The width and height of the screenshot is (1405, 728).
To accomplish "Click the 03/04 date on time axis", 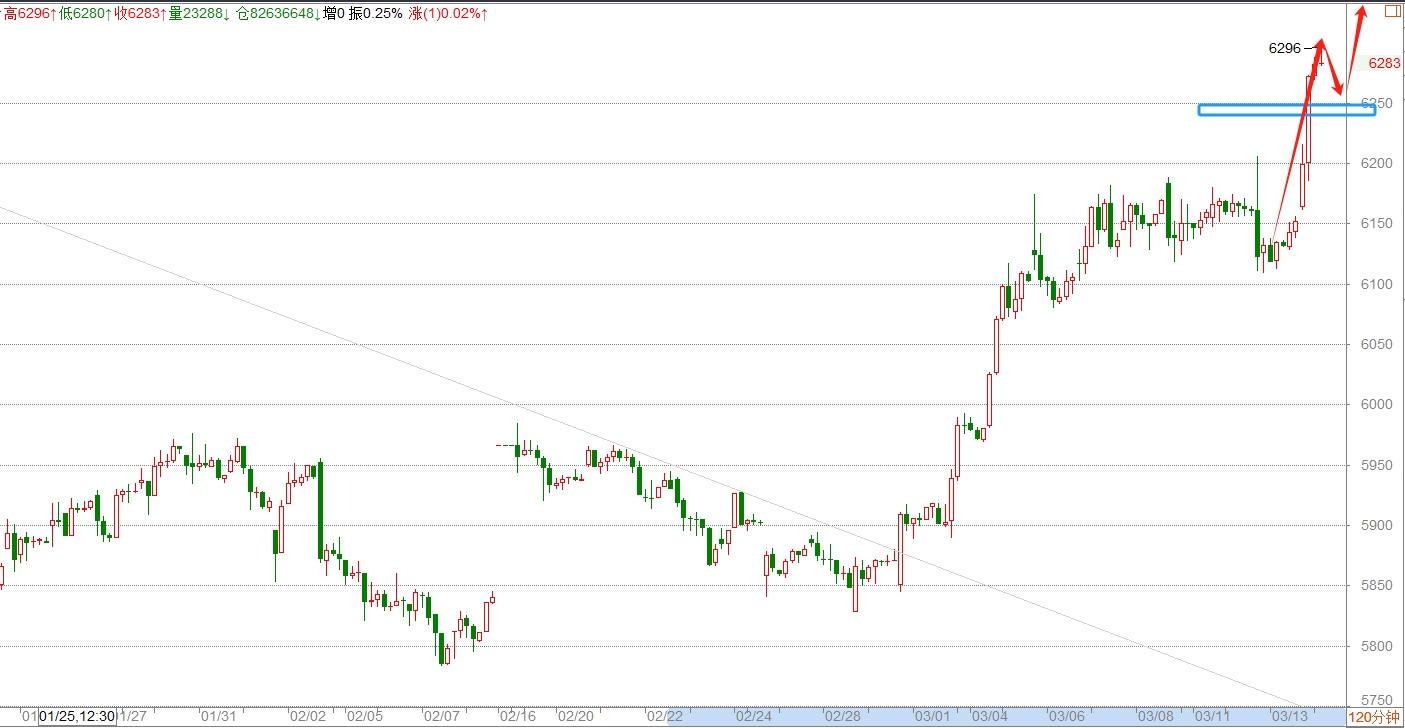I will [x=989, y=717].
